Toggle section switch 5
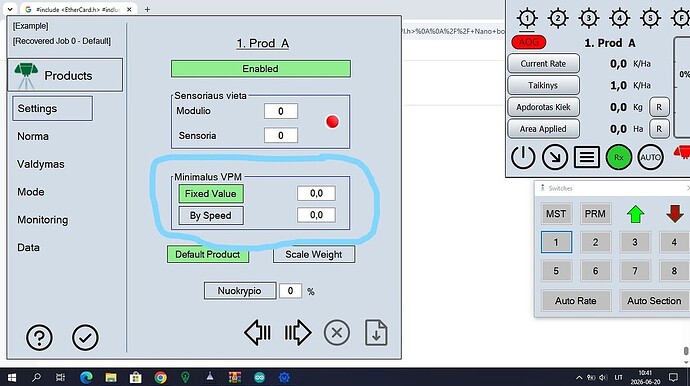 click(x=556, y=271)
